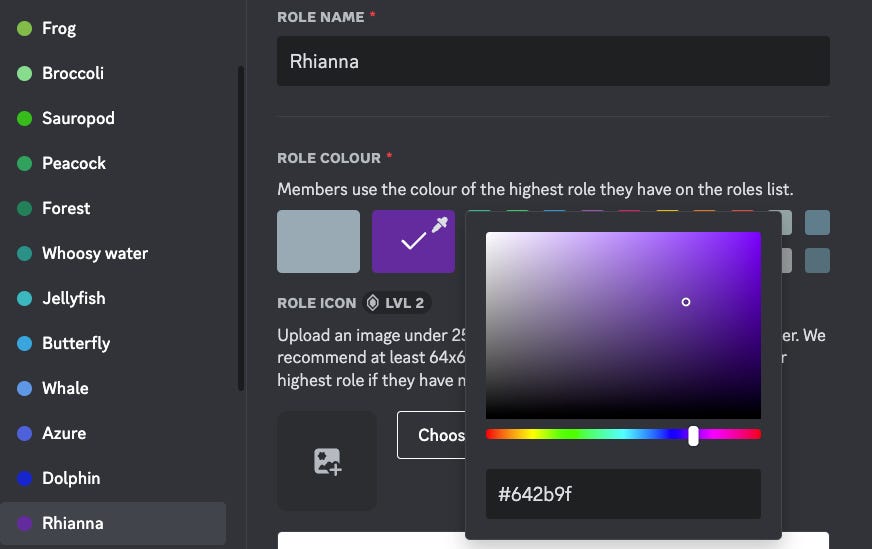Click the Choose Image button

pos(432,435)
